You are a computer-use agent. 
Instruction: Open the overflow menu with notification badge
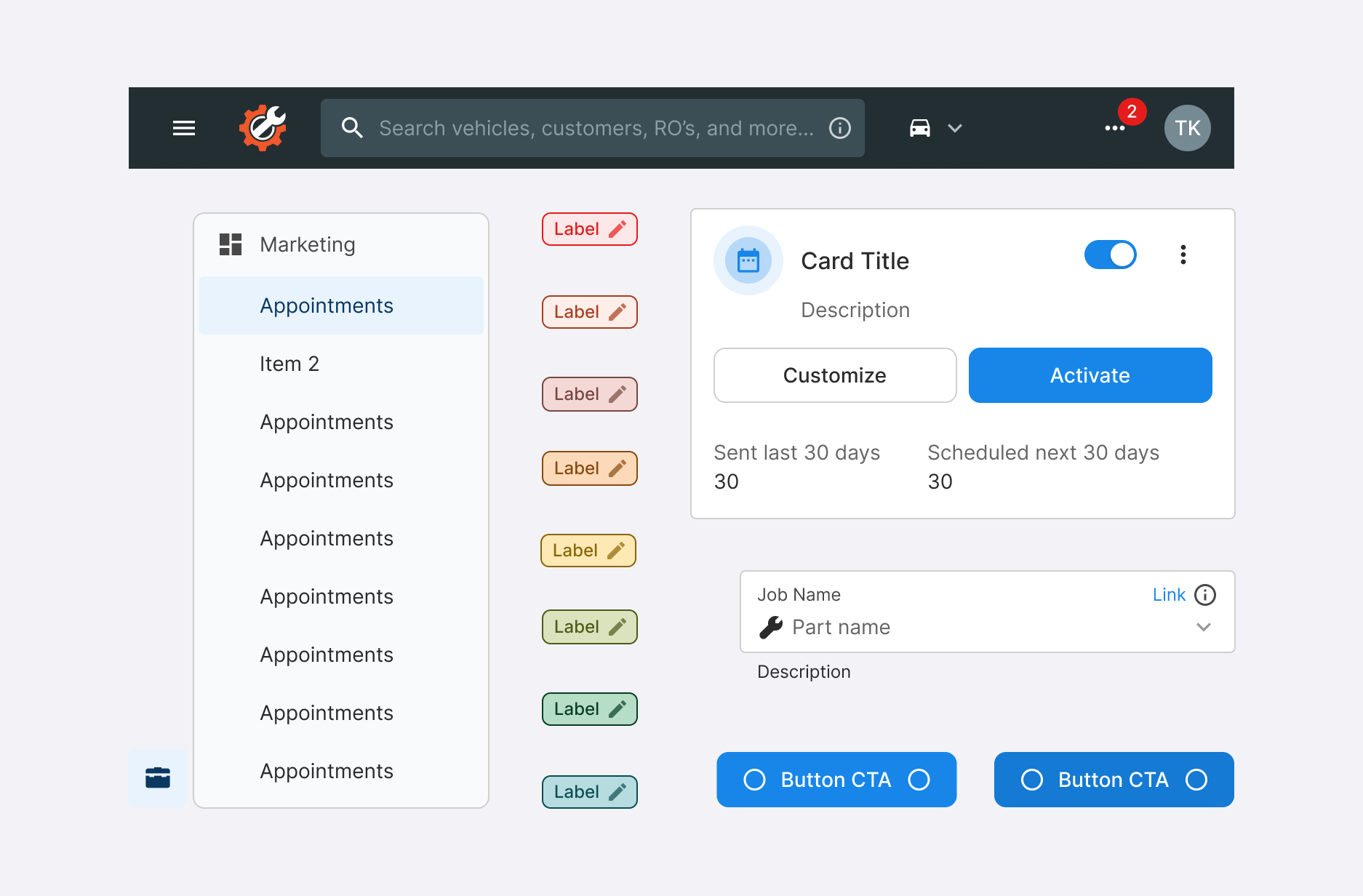click(1114, 128)
